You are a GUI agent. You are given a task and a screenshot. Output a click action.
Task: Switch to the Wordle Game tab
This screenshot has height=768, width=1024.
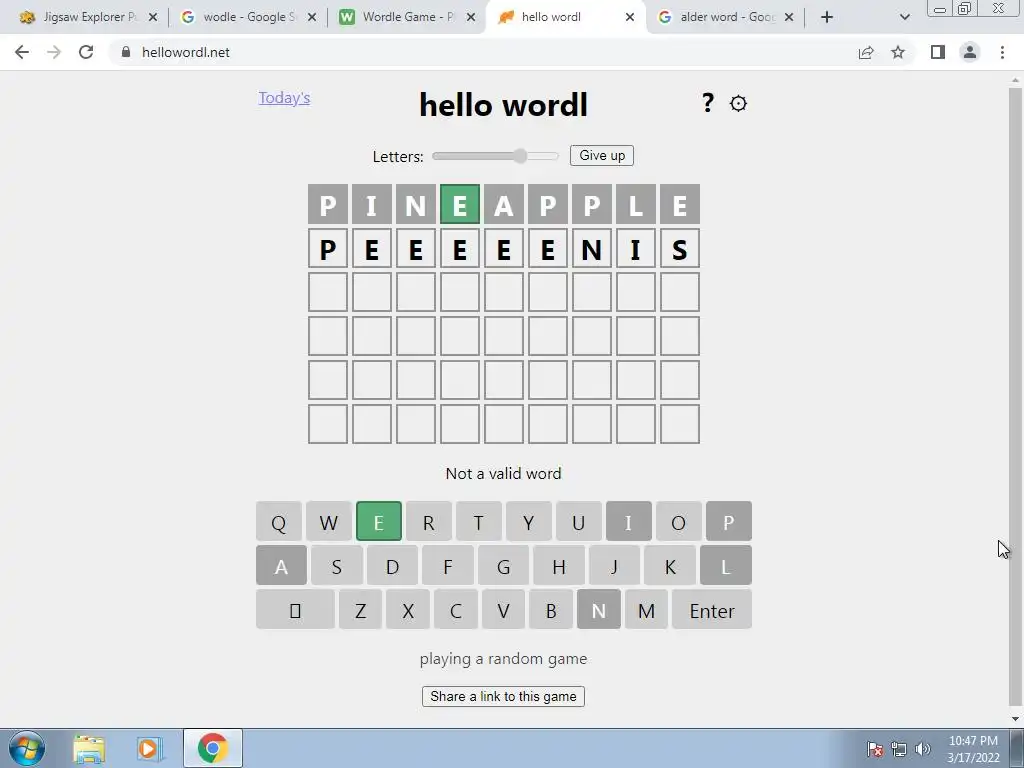[408, 17]
